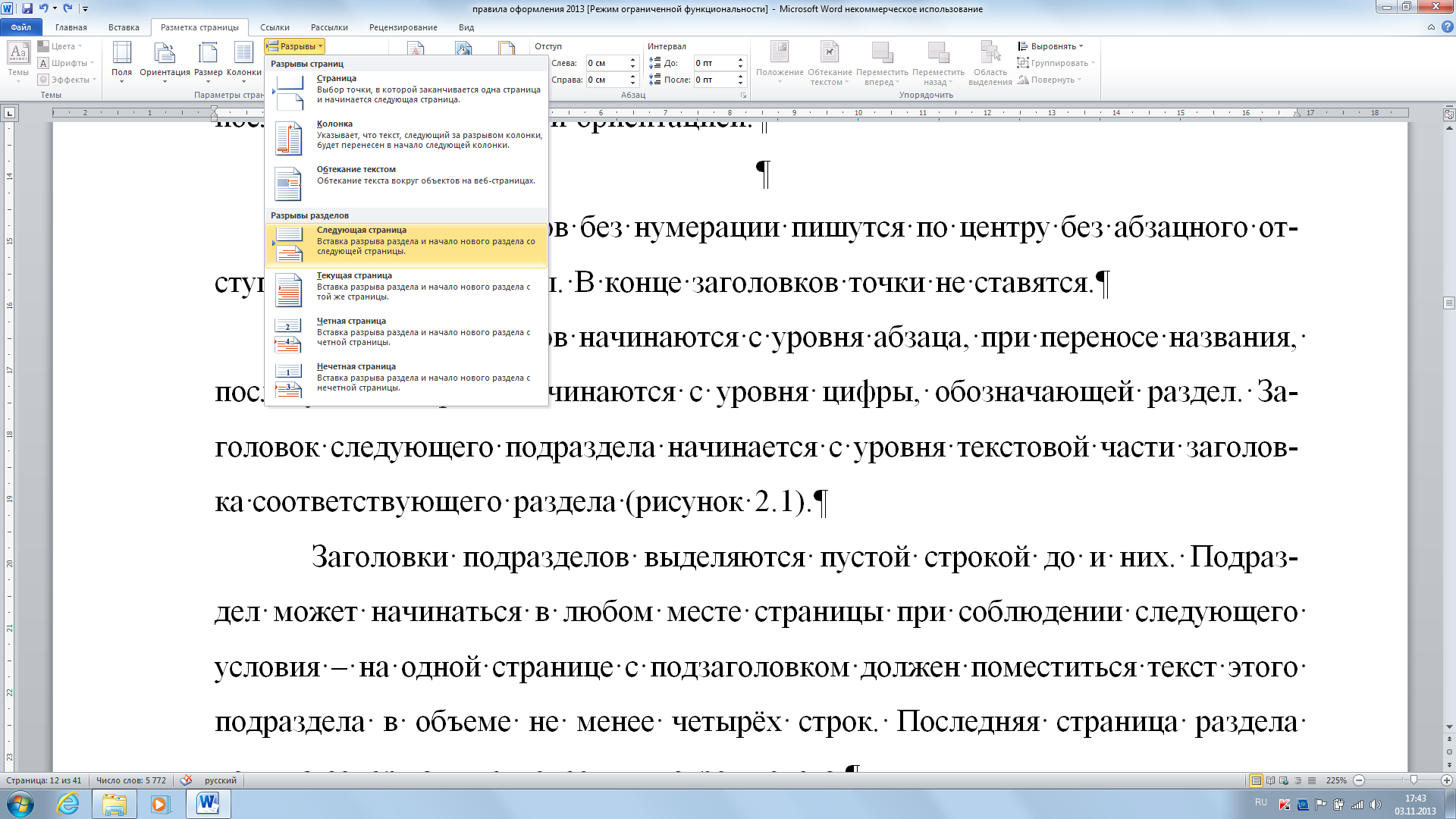Click the Undo arrow icon
This screenshot has width=1456, height=819.
click(43, 8)
